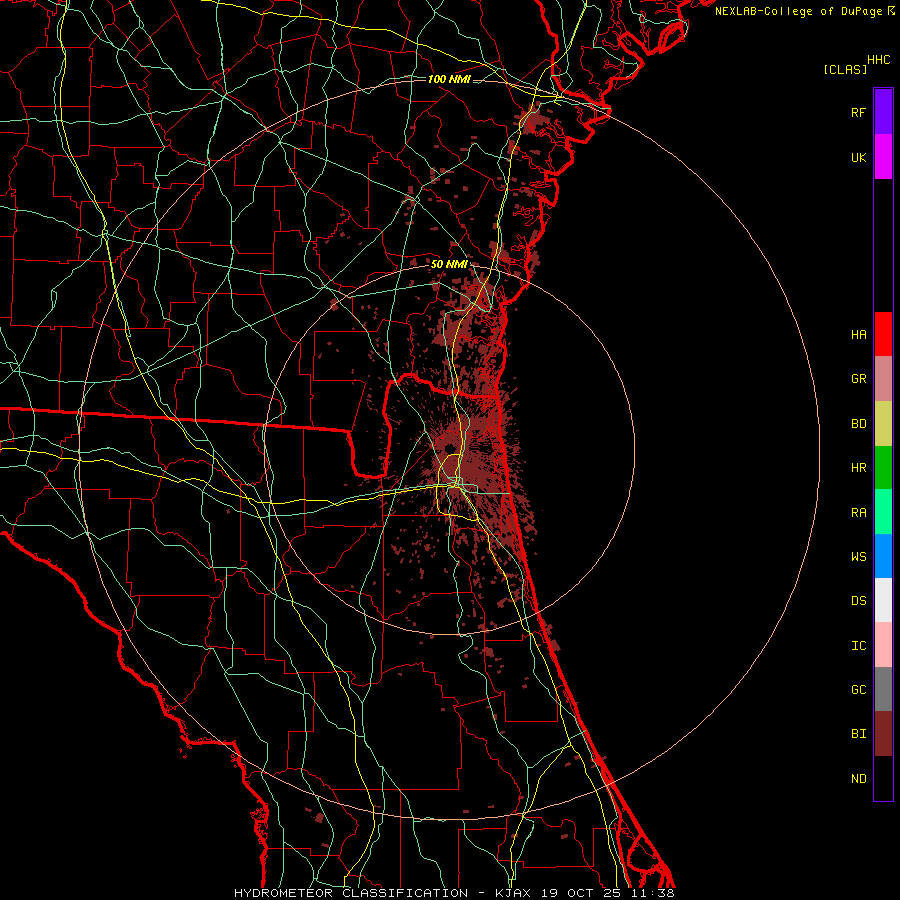Click the magenta UK color swatch

point(883,157)
